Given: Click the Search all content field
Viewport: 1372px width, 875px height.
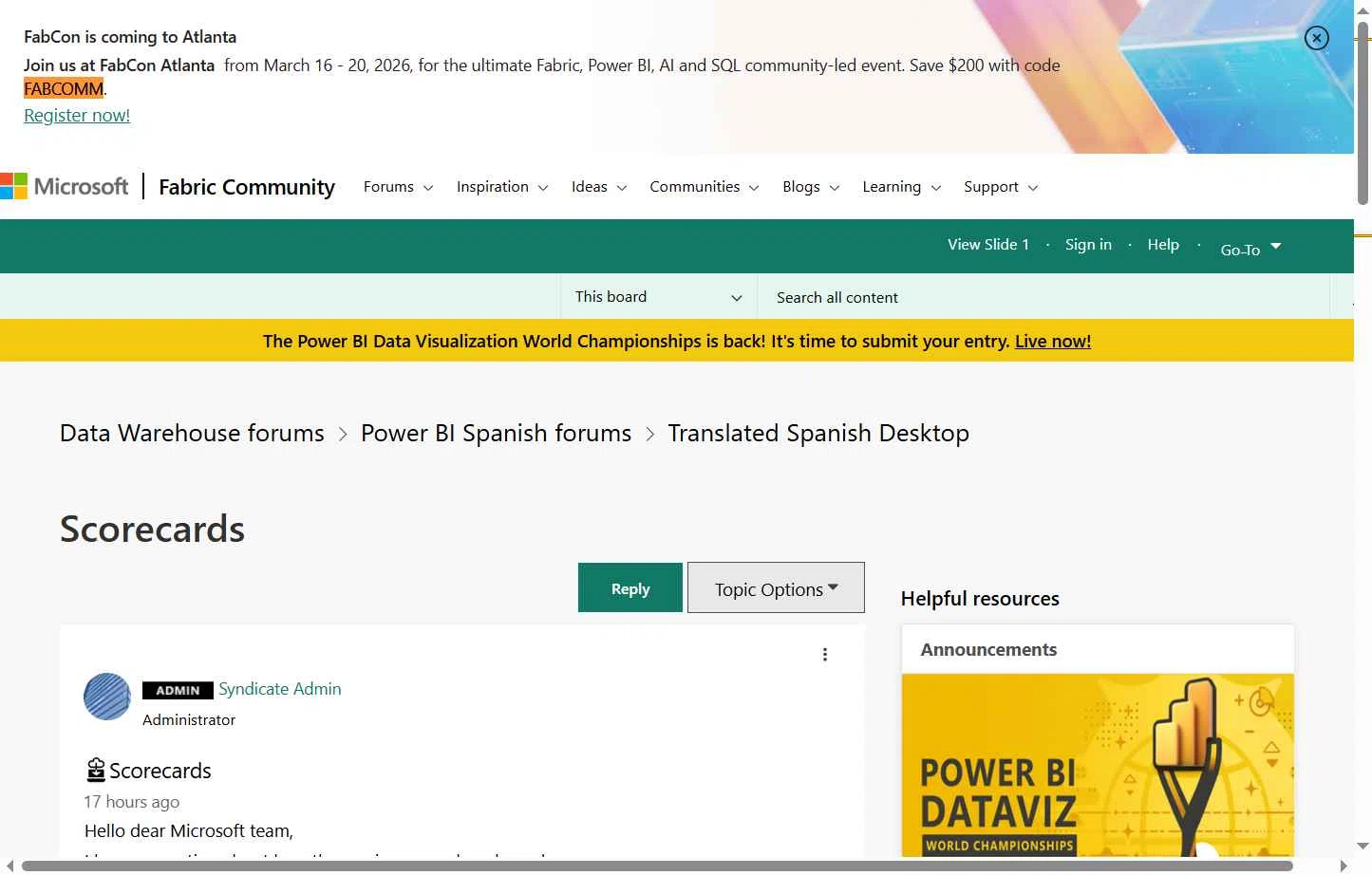Looking at the screenshot, I should (x=1043, y=297).
